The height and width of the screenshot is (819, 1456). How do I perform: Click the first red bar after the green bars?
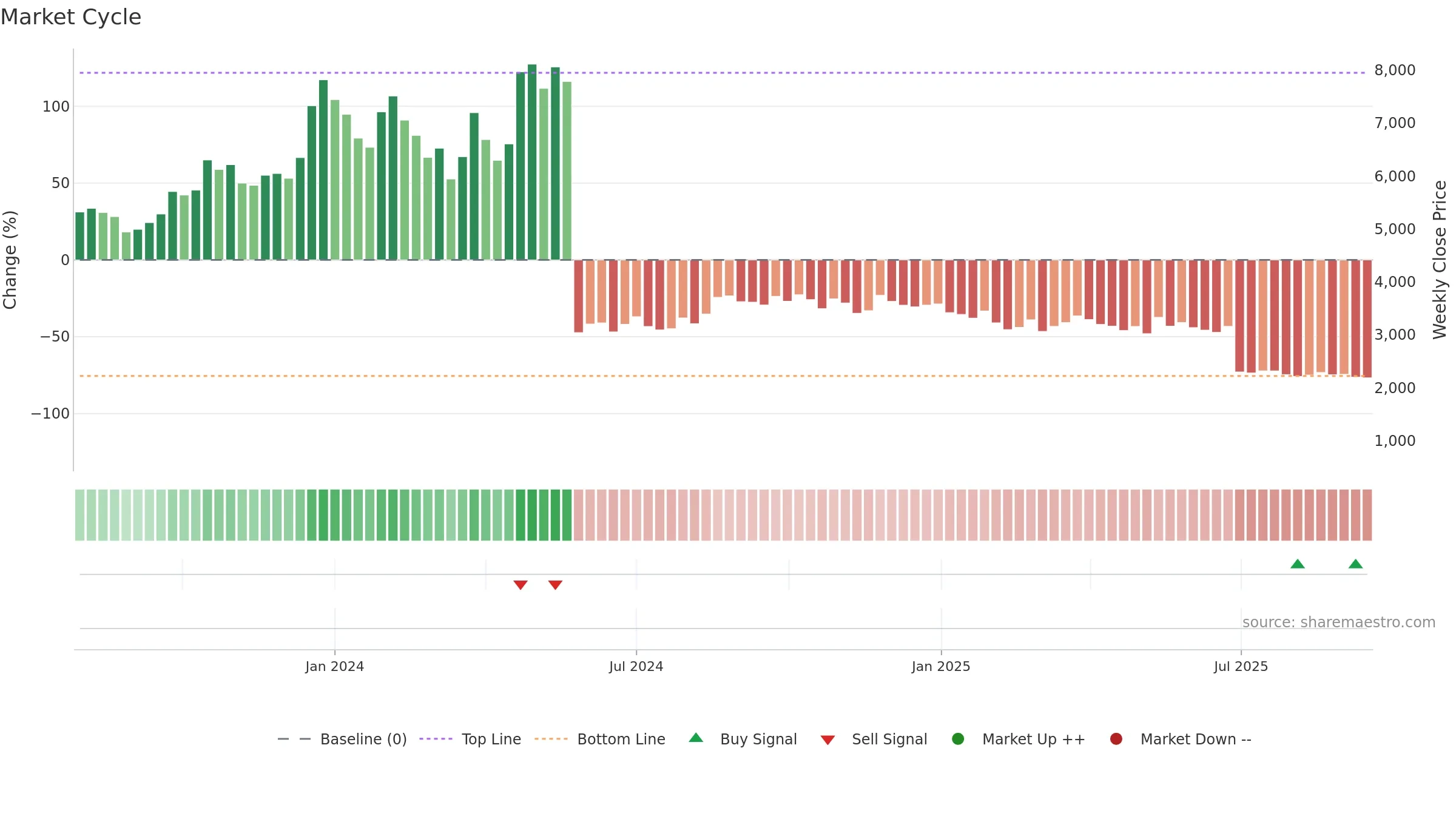coord(578,296)
